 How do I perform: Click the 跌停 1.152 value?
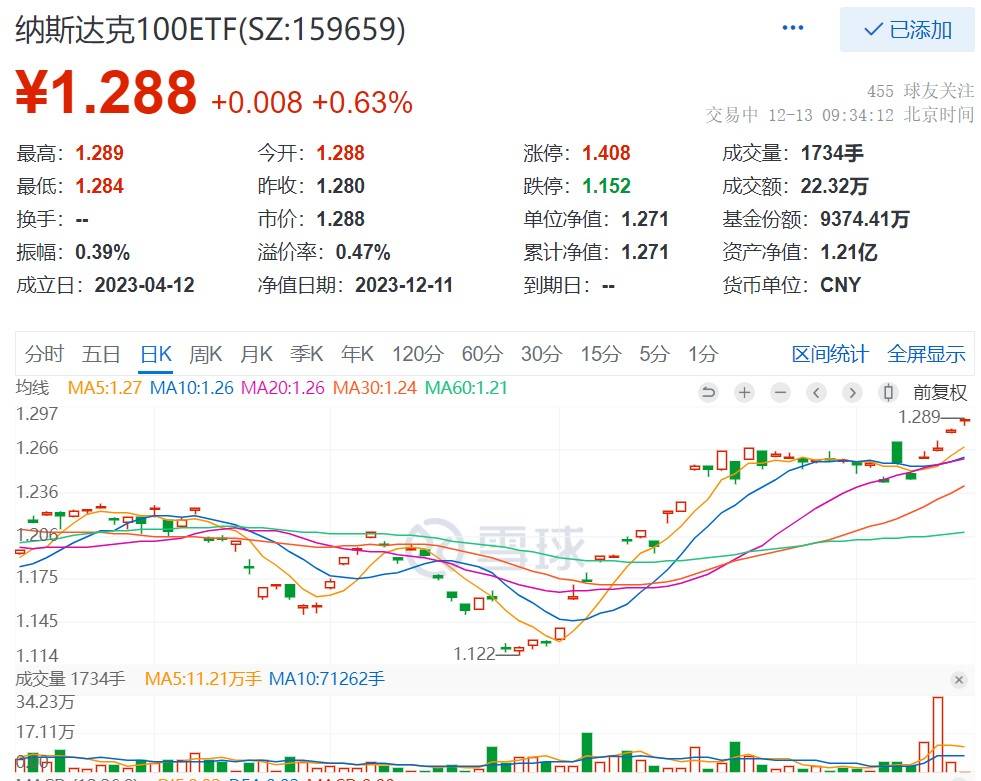click(606, 186)
